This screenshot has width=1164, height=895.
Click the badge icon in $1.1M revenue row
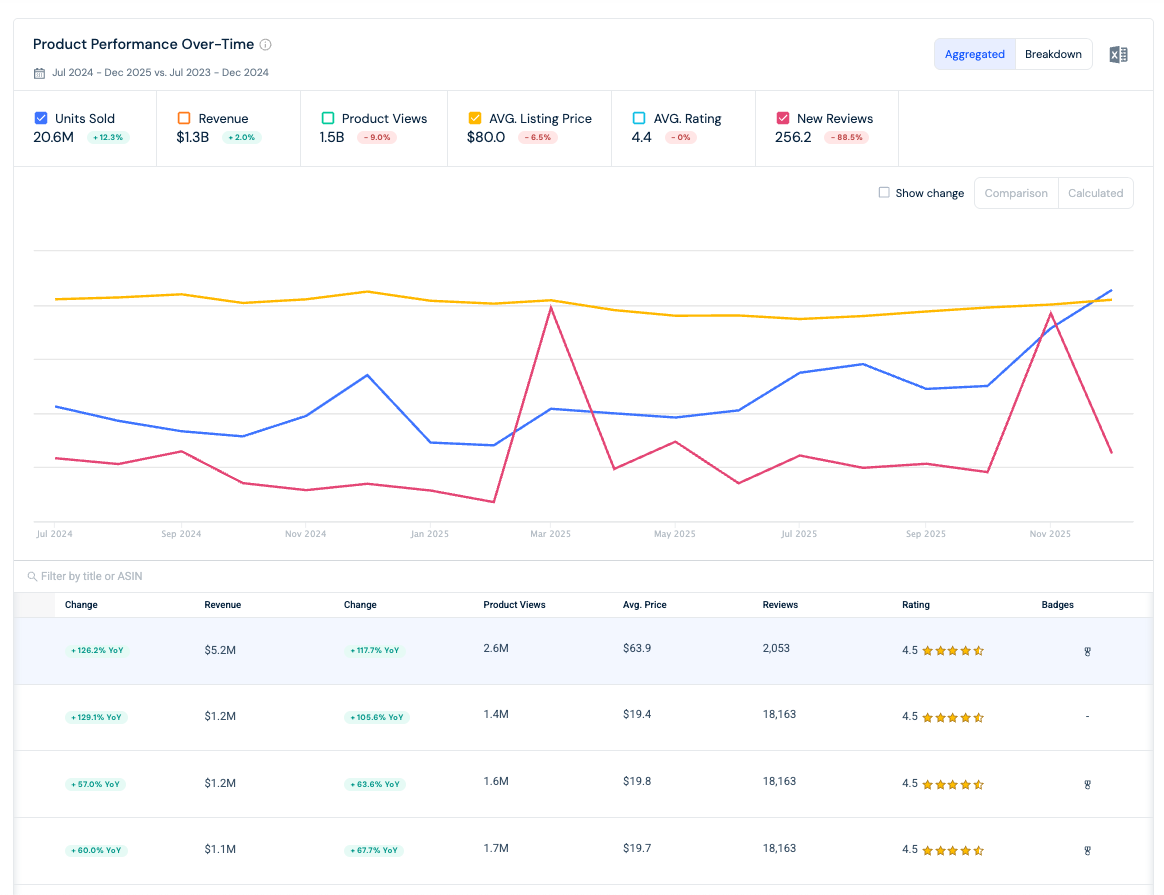point(1087,850)
